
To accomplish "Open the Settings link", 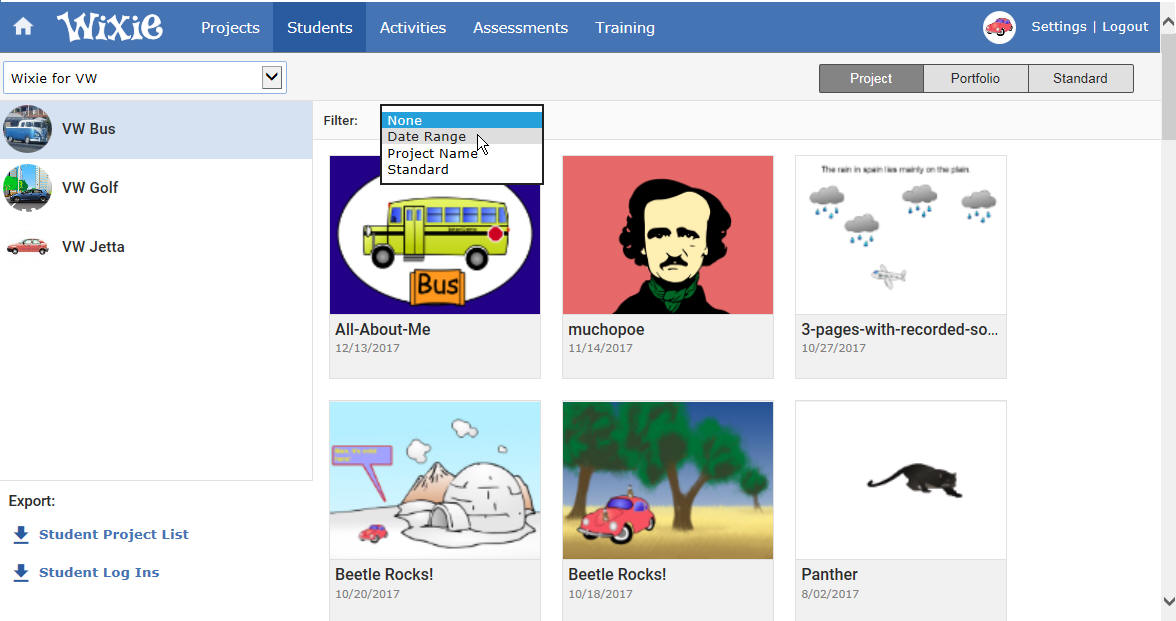I will pyautogui.click(x=1058, y=26).
